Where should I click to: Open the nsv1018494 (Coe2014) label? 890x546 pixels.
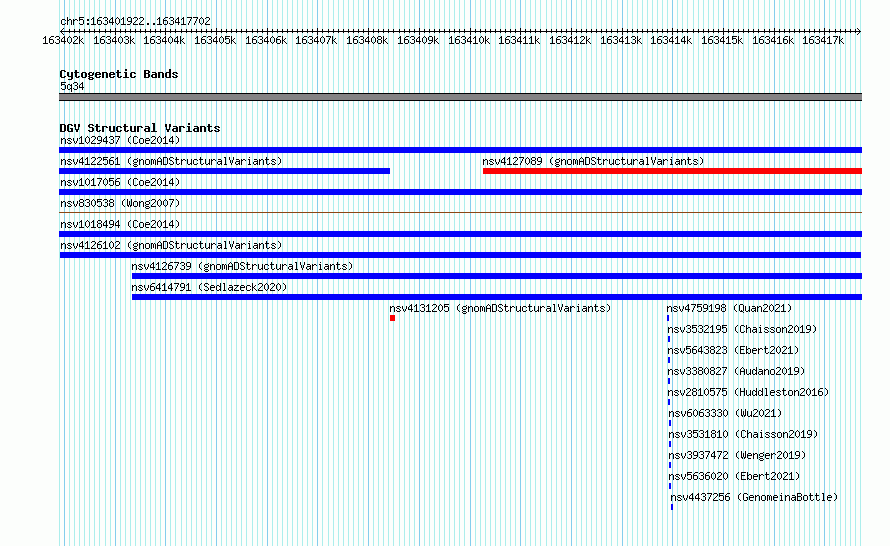pos(120,224)
